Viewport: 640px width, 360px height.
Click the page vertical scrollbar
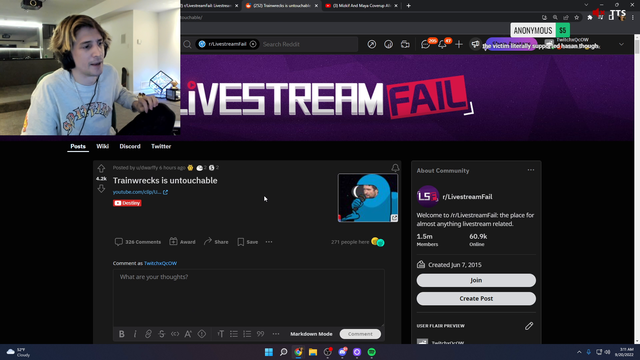[x=637, y=189]
